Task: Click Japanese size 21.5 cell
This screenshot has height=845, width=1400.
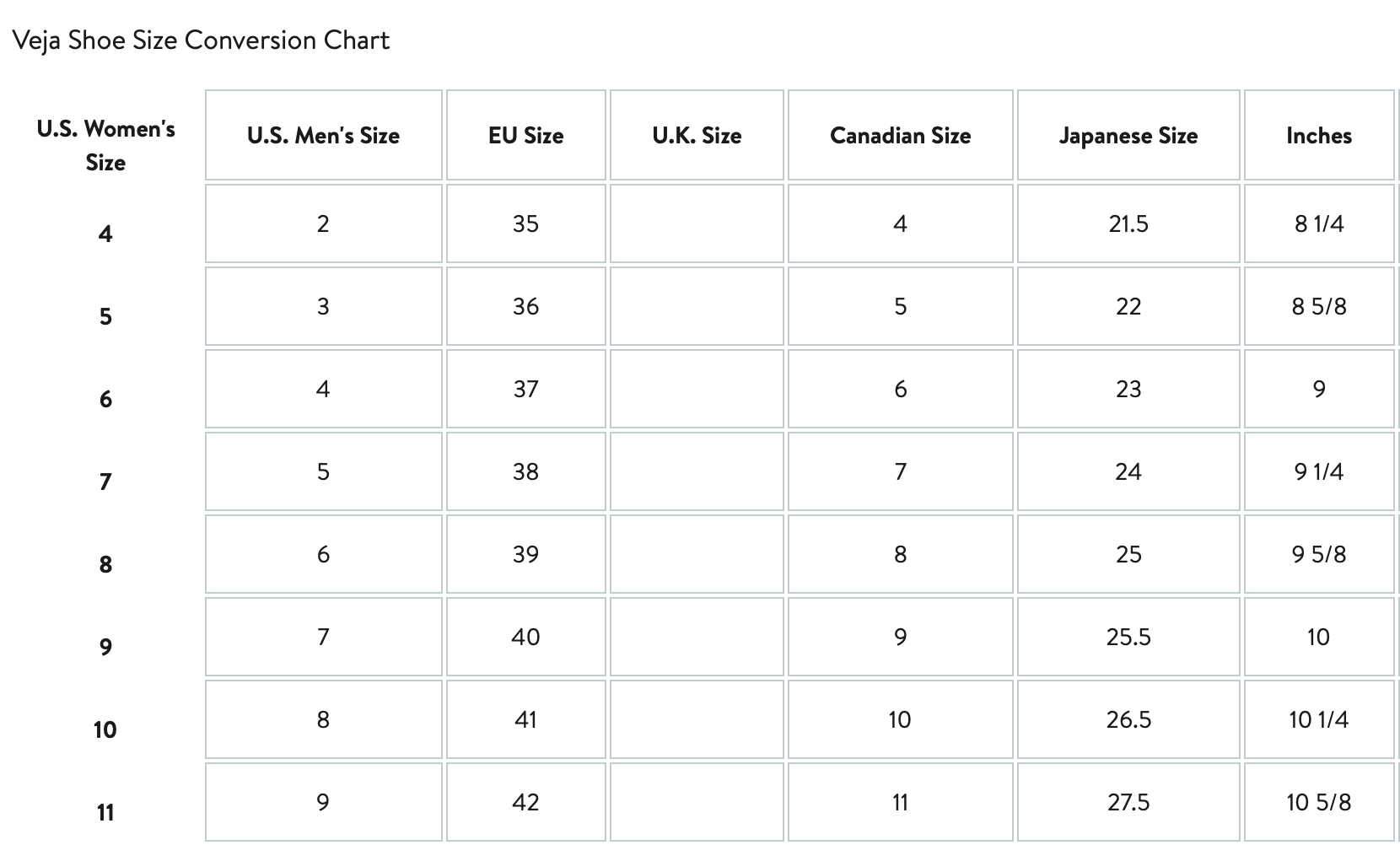Action: 1128,223
